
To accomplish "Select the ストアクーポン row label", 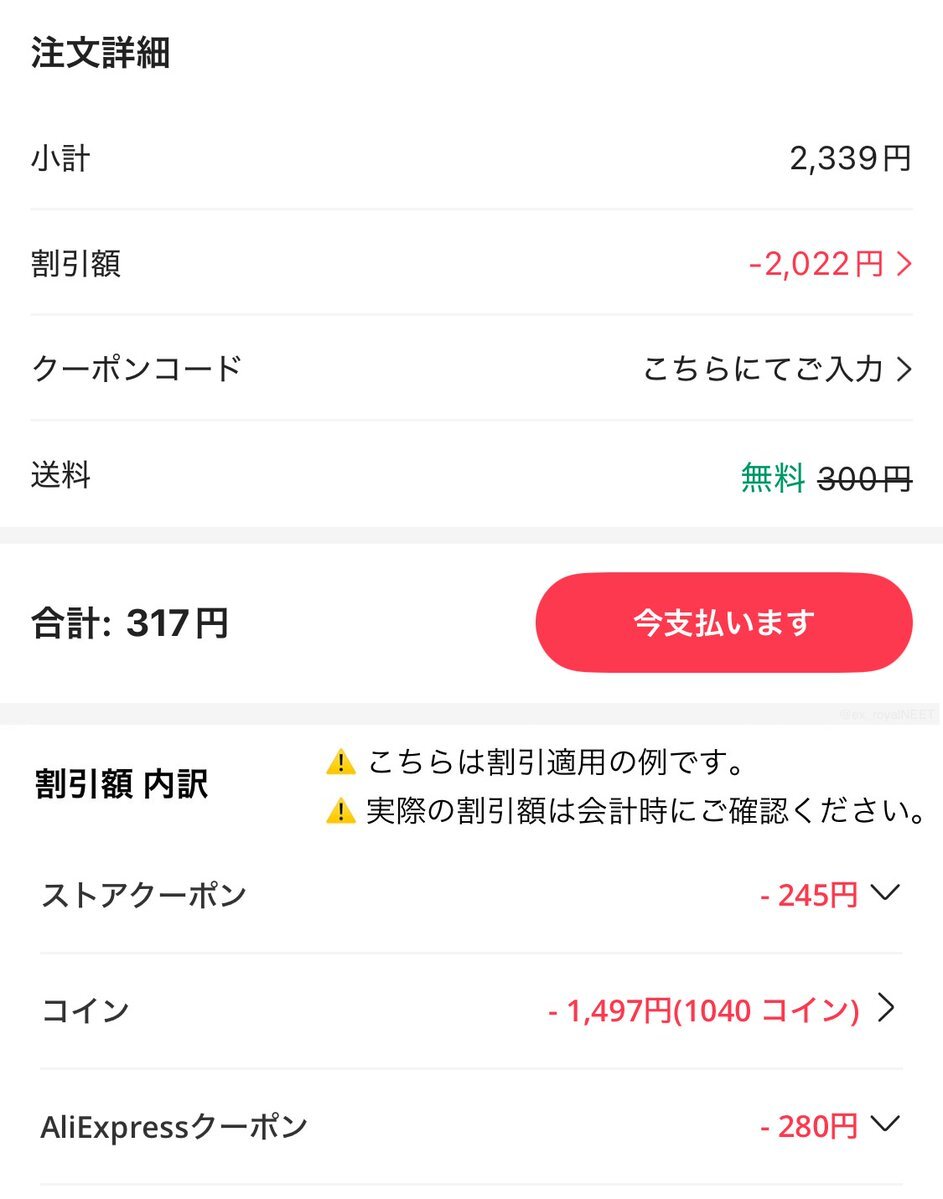I will [x=144, y=895].
